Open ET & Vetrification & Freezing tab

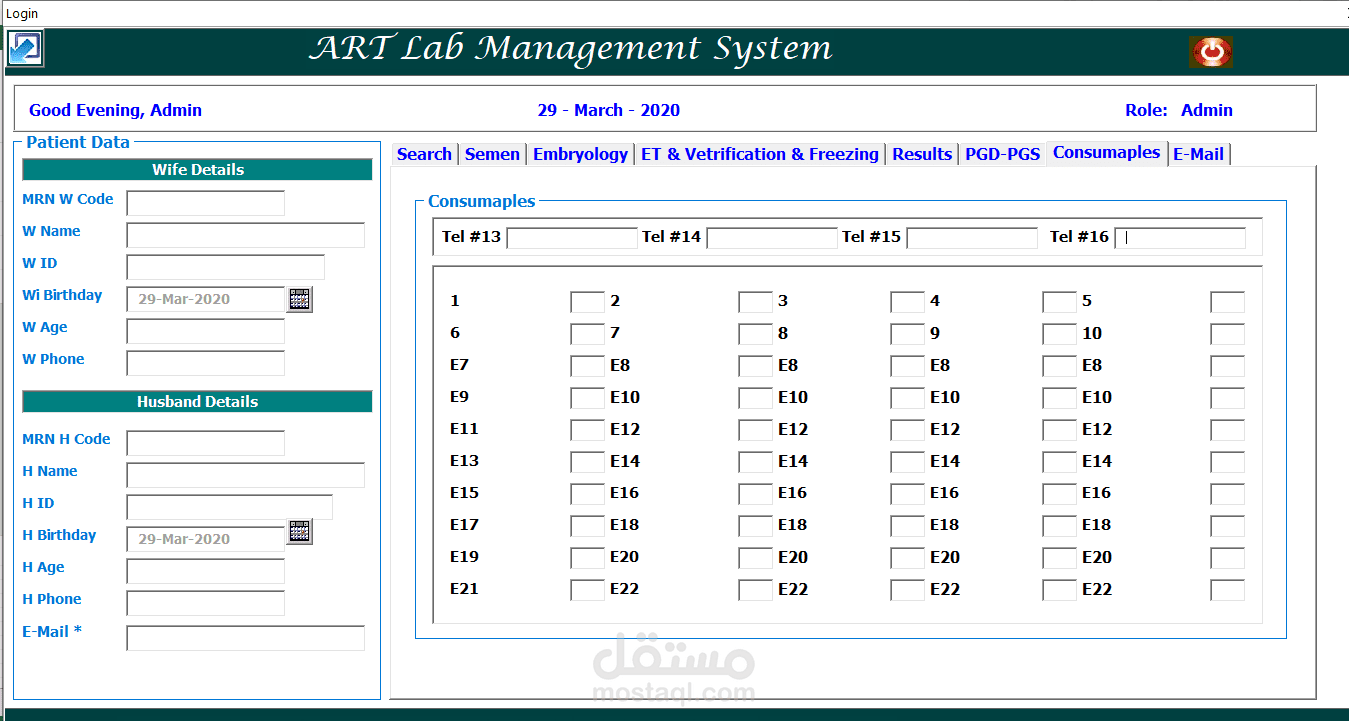pos(760,154)
